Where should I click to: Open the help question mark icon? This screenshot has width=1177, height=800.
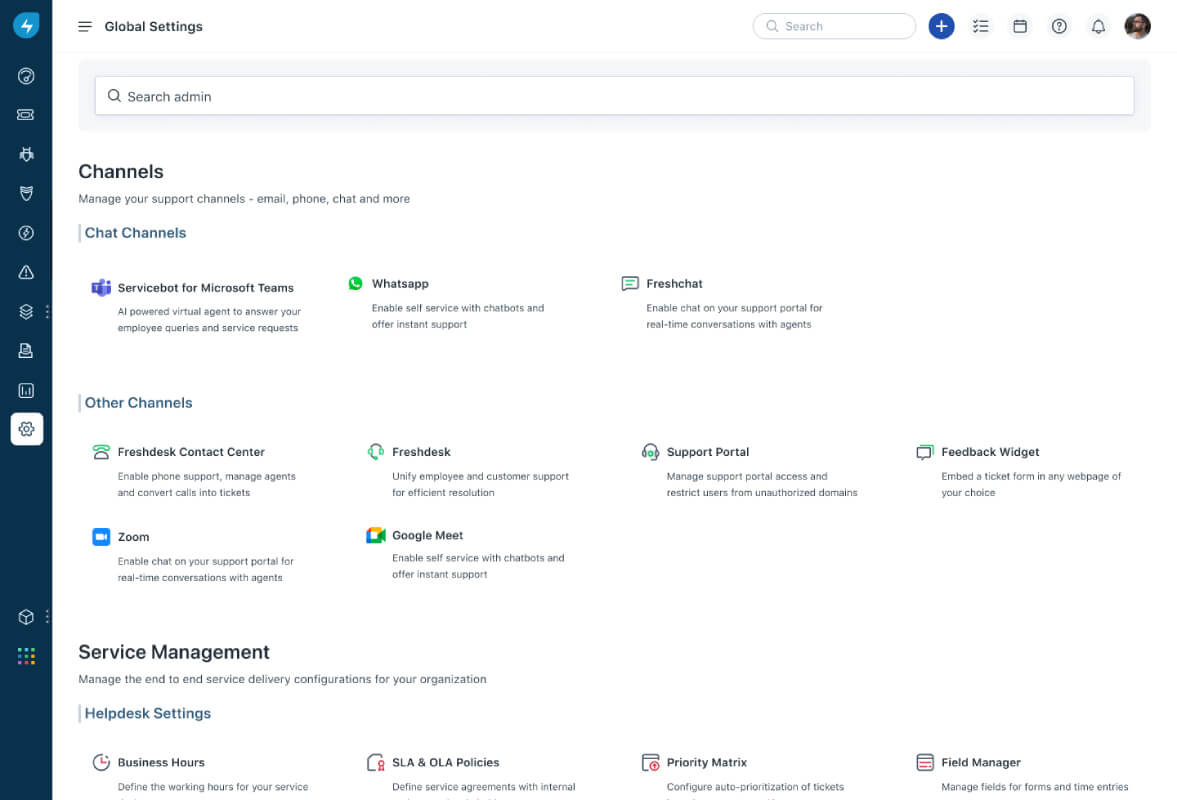[1059, 26]
